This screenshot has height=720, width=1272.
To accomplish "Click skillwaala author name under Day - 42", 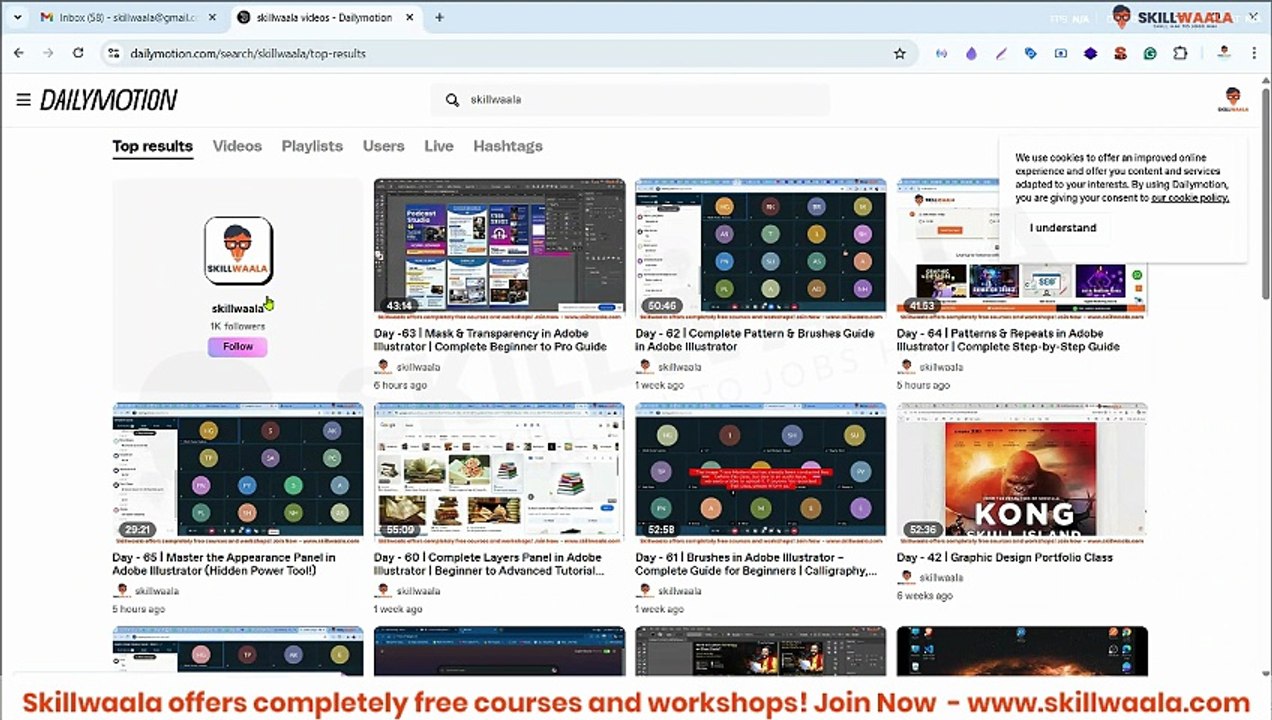I will [941, 577].
